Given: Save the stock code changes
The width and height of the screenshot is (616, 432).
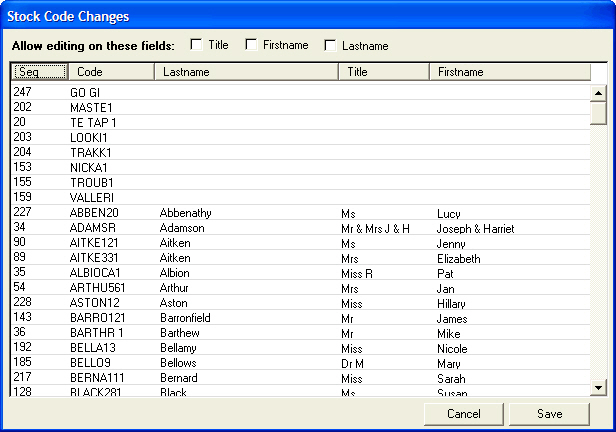Looking at the screenshot, I should (549, 414).
